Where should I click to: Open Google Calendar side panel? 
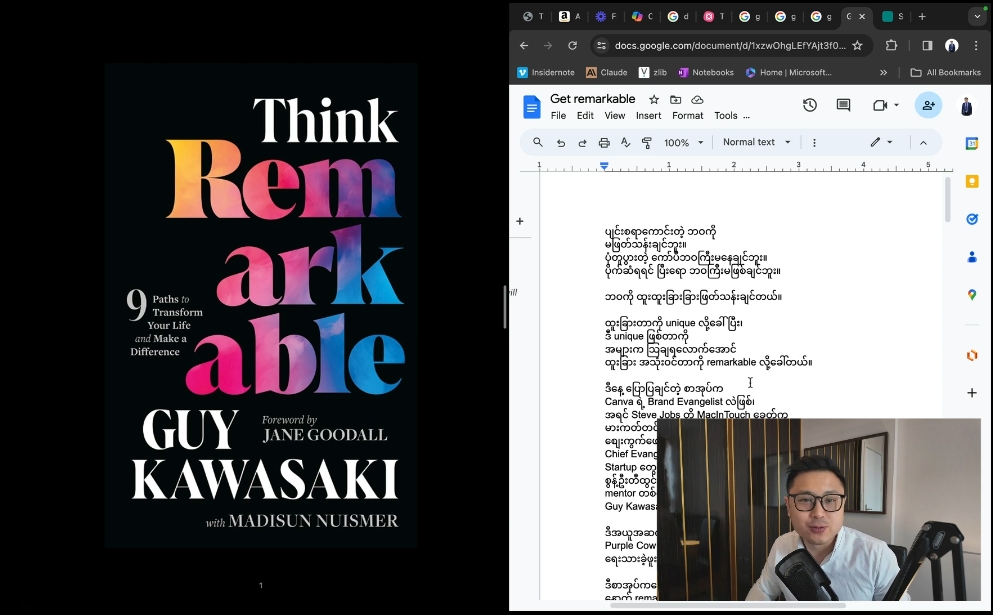(x=972, y=144)
